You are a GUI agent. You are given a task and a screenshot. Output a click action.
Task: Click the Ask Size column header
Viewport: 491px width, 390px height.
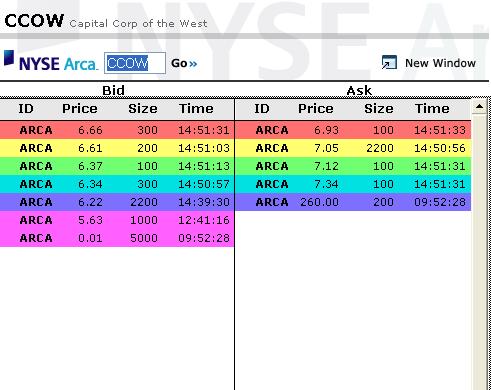pos(379,109)
